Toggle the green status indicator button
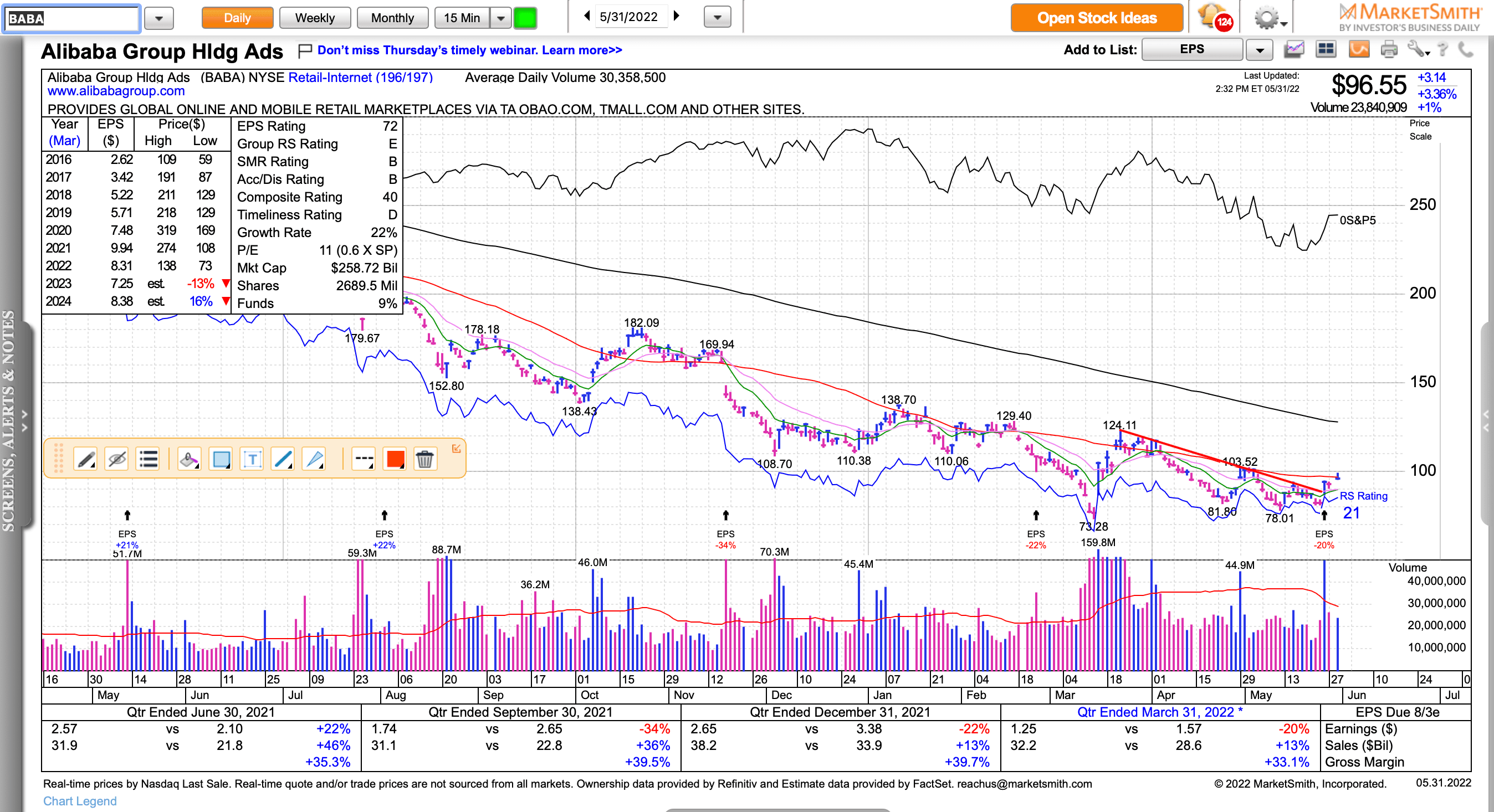The width and height of the screenshot is (1494, 812). 525,18
